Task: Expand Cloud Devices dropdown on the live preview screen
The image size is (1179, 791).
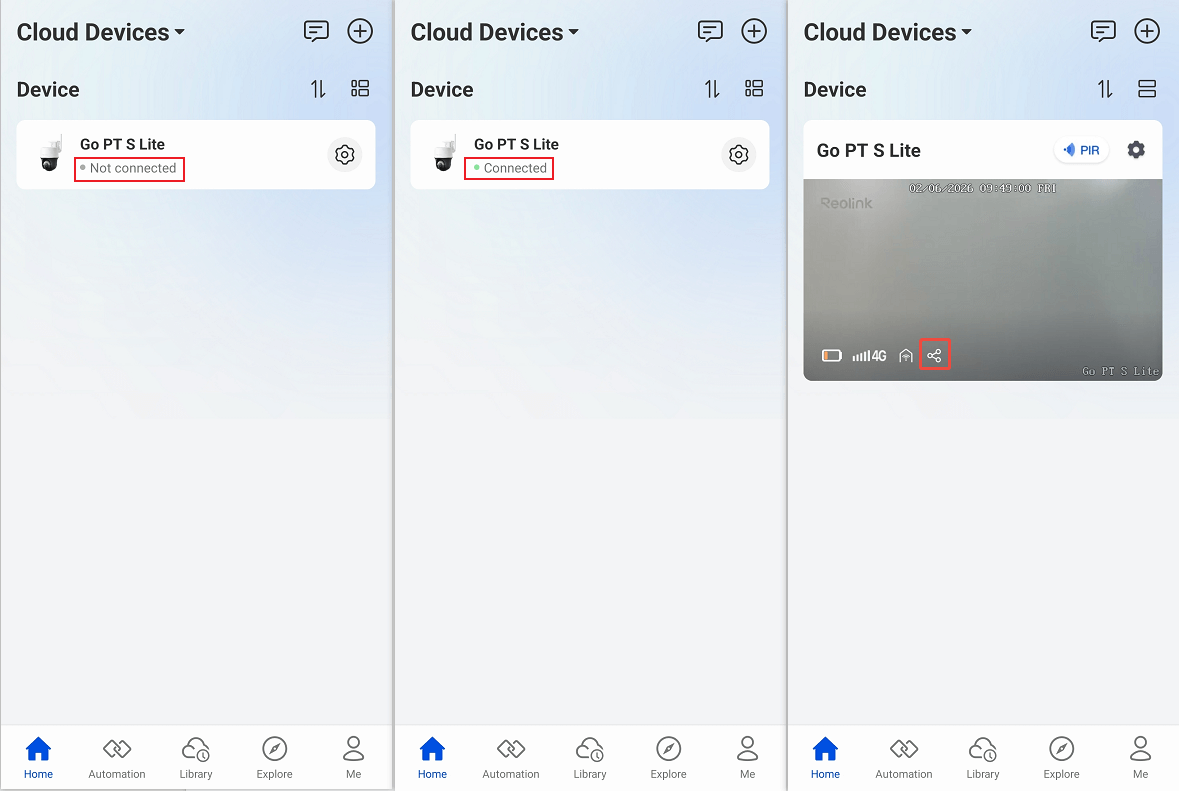Action: pos(887,32)
